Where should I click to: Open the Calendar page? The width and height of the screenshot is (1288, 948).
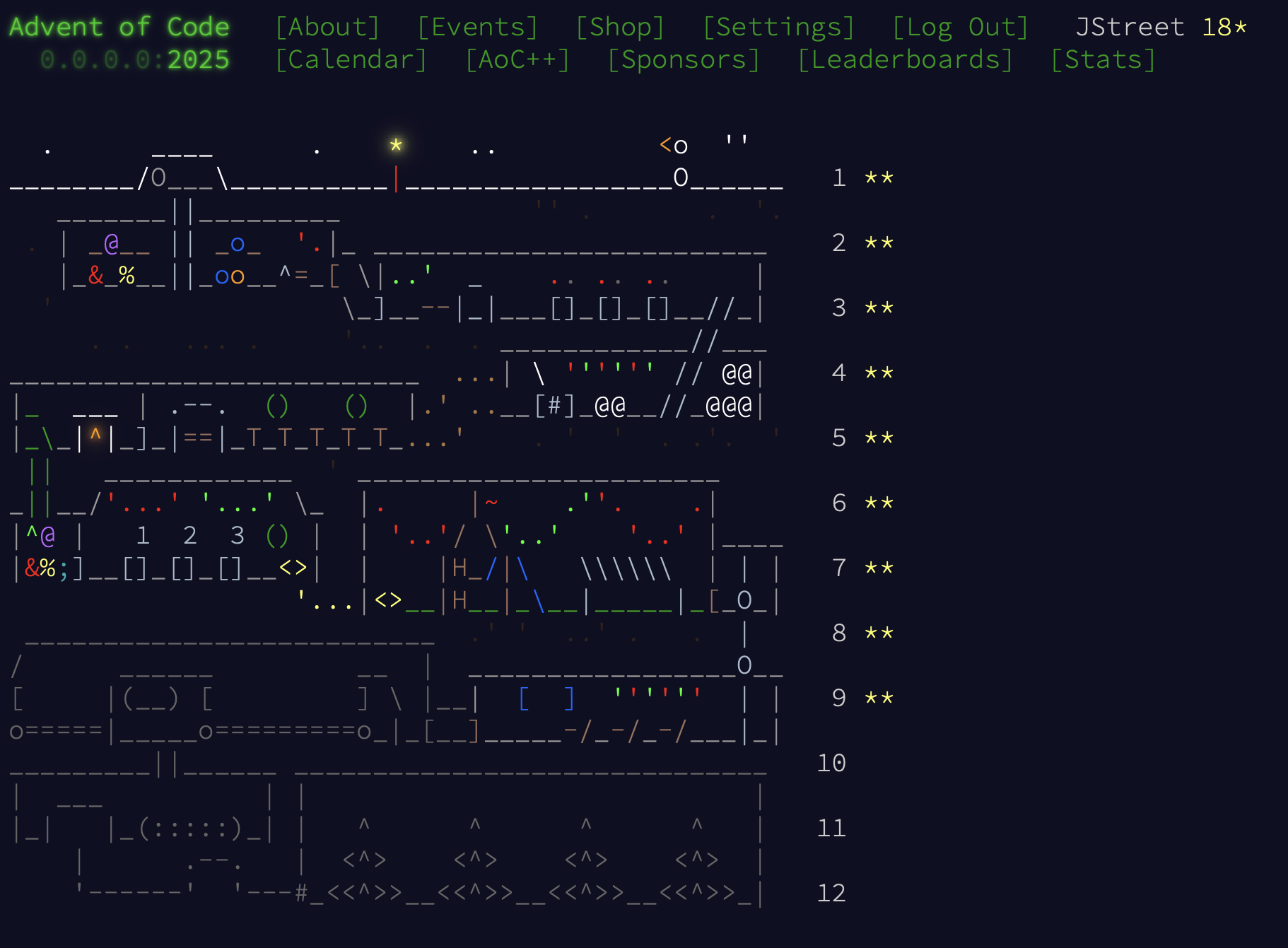351,59
